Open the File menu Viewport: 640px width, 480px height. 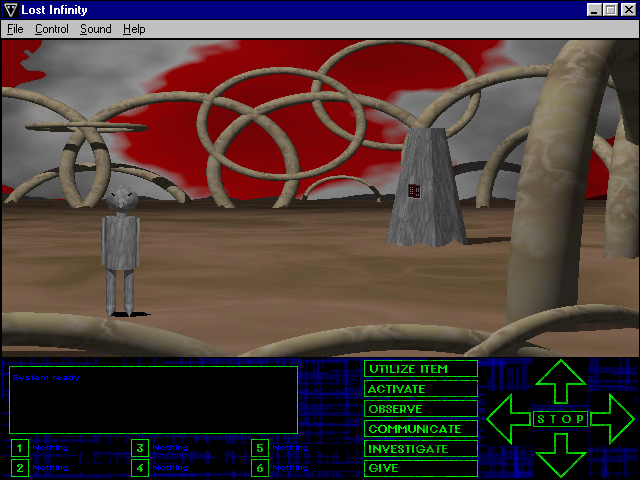point(15,29)
